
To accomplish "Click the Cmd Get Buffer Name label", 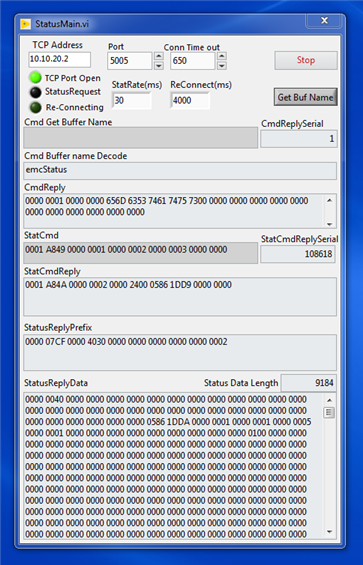I will pyautogui.click(x=68, y=122).
